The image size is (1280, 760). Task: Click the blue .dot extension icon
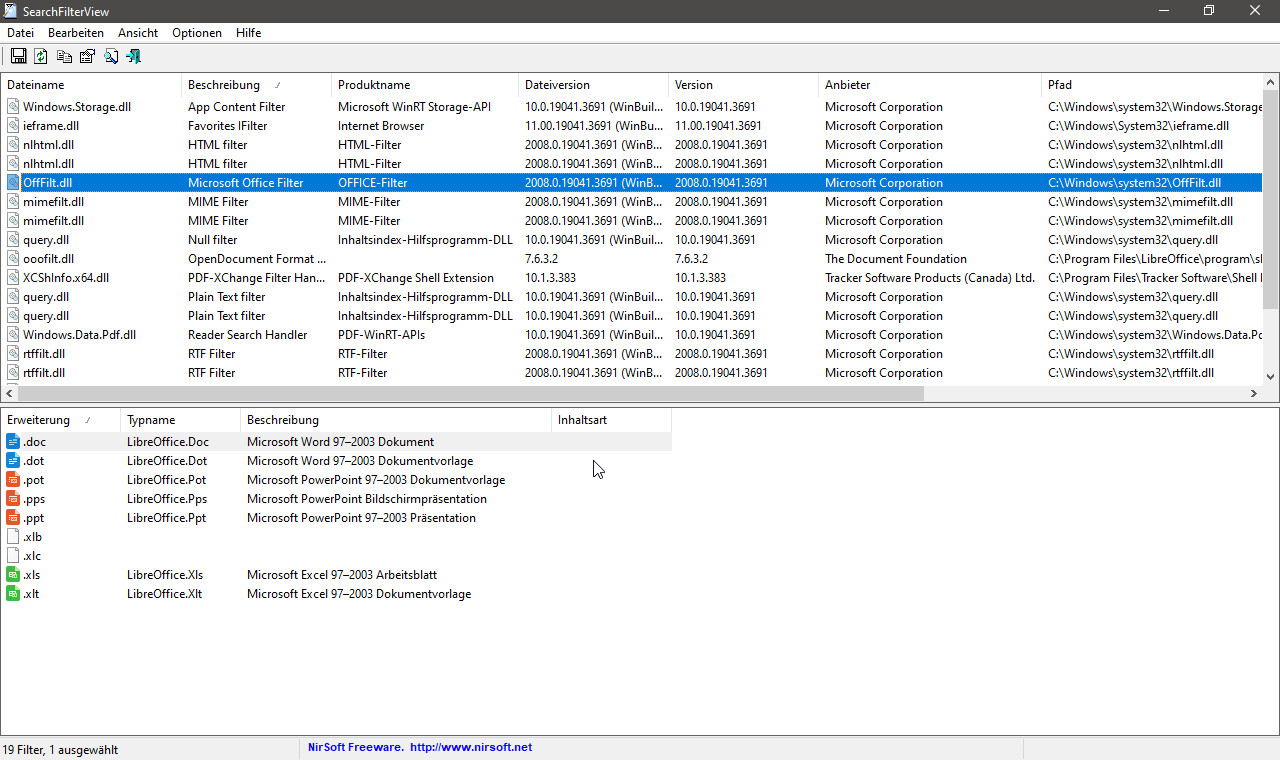[13, 460]
